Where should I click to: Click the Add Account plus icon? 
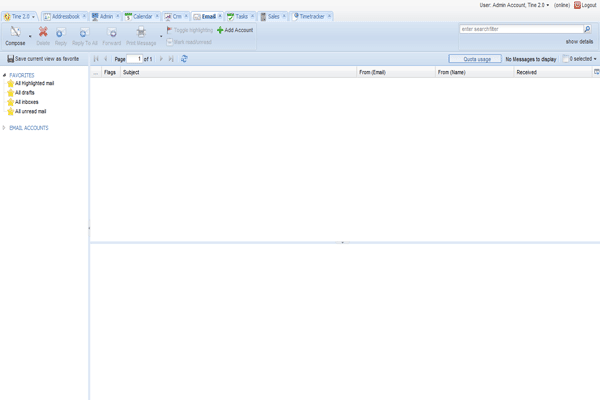click(x=220, y=30)
